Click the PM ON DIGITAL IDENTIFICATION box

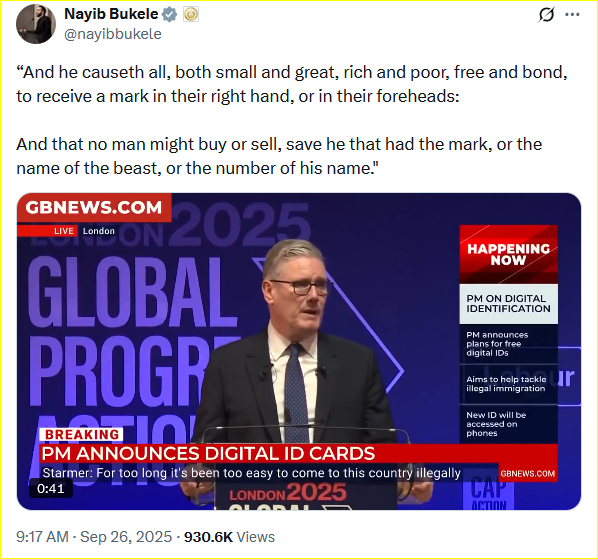508,304
